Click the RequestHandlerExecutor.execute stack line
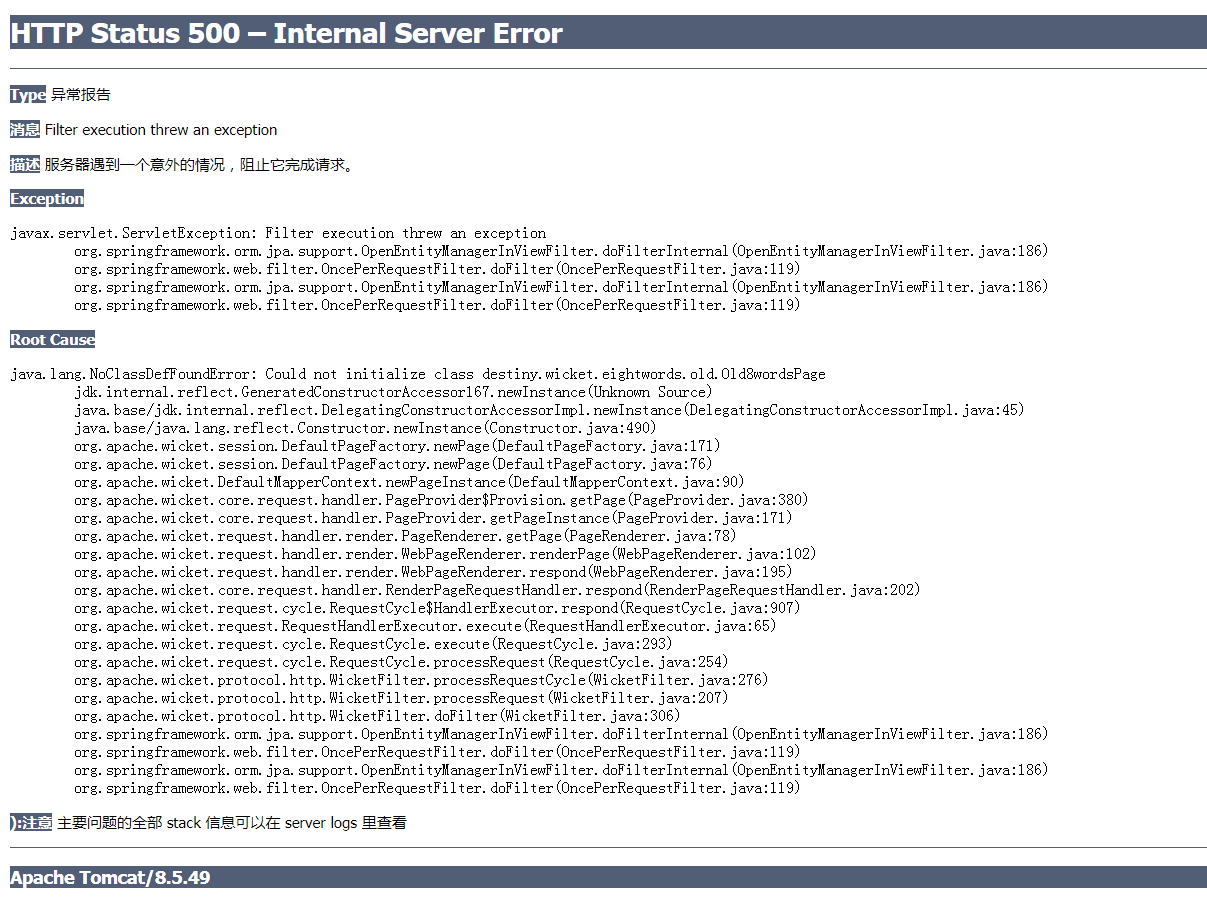 pos(425,626)
